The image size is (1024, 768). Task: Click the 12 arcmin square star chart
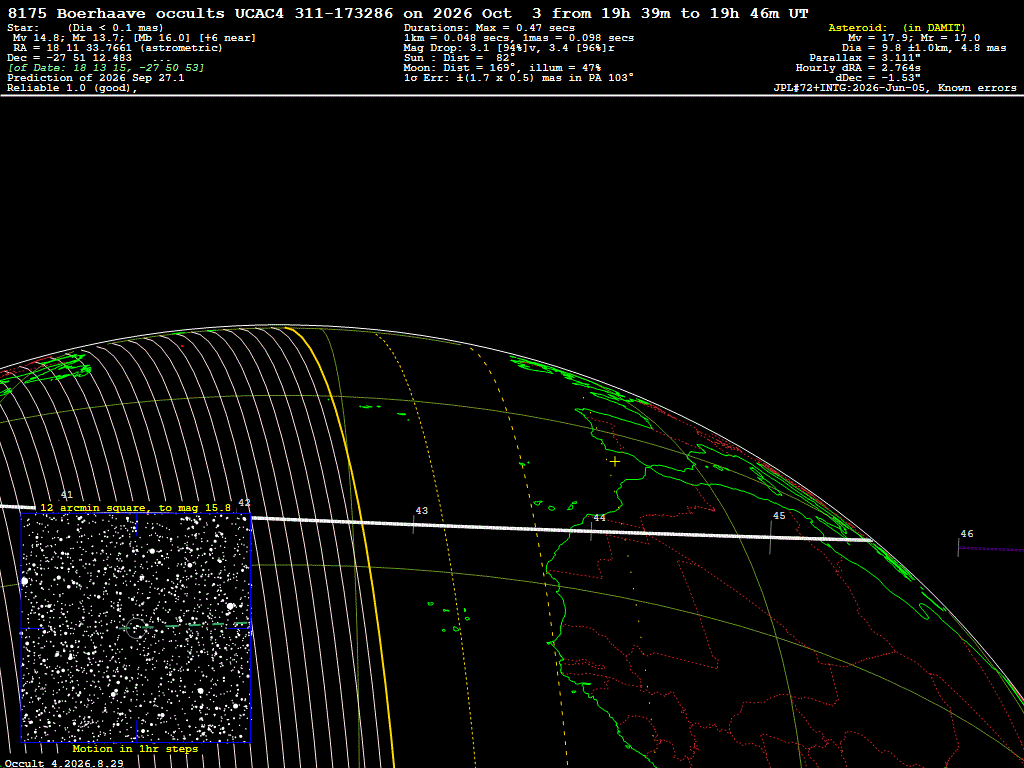point(136,628)
